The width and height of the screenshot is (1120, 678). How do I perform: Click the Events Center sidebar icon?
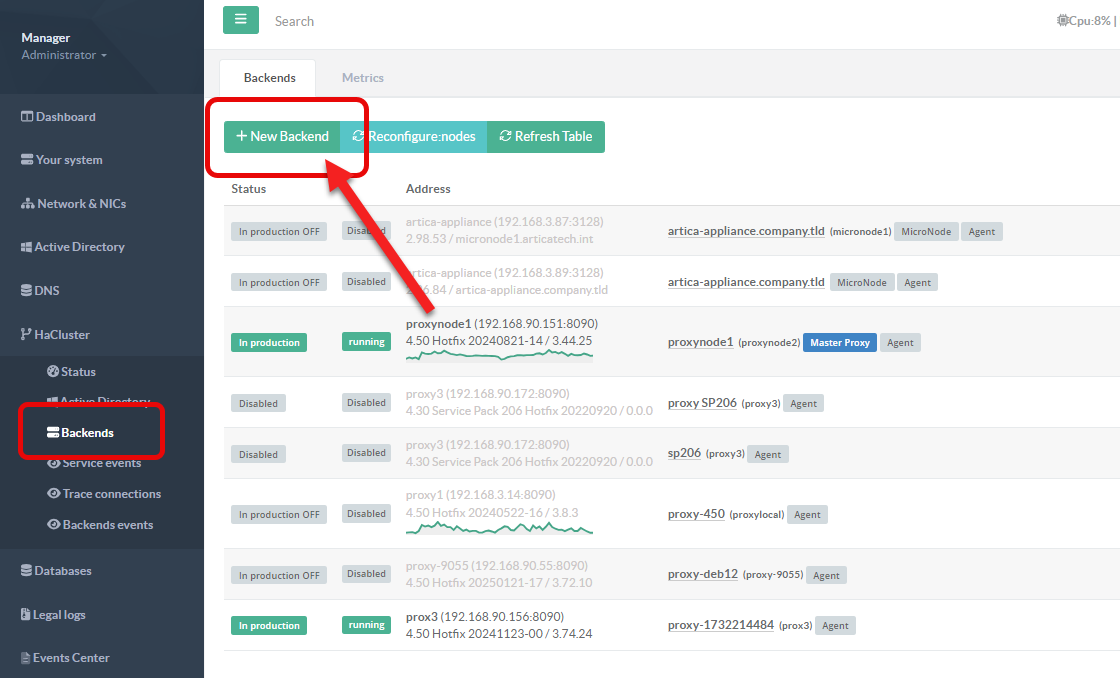click(x=25, y=658)
